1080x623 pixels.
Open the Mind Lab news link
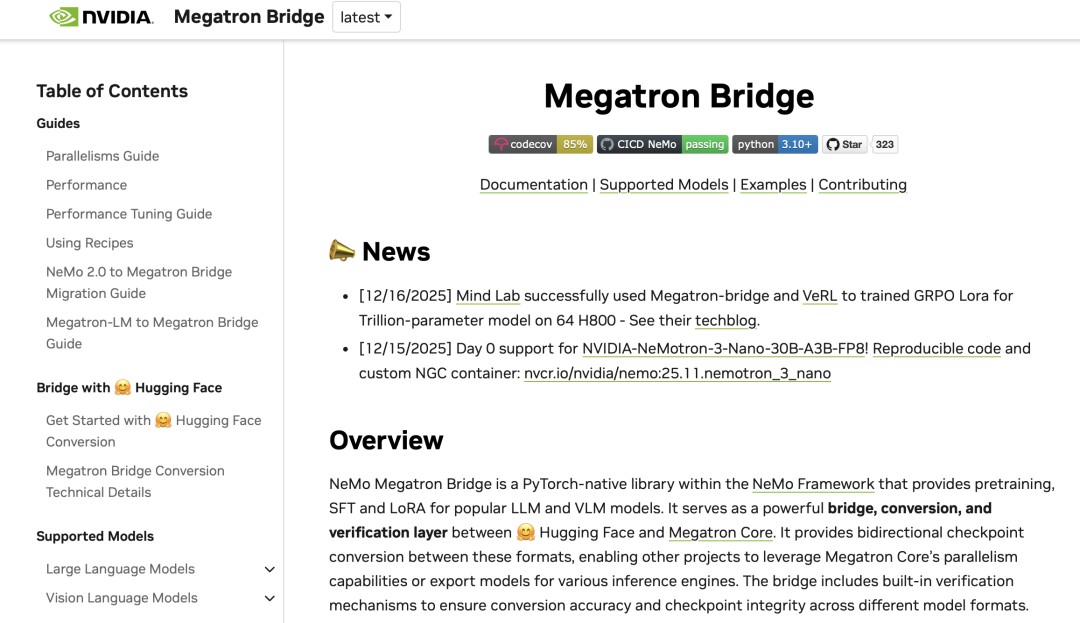487,296
